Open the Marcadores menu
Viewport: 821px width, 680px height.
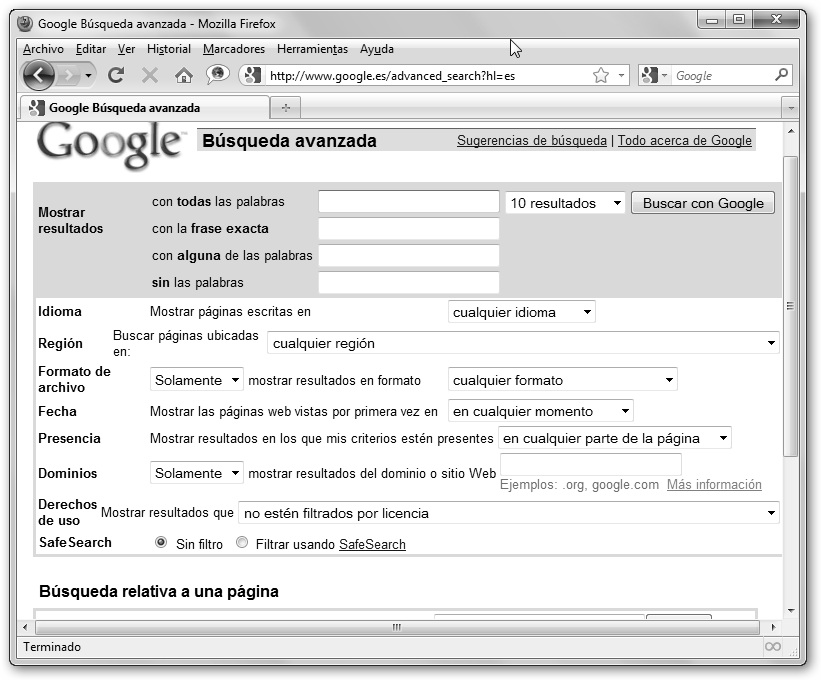point(234,49)
